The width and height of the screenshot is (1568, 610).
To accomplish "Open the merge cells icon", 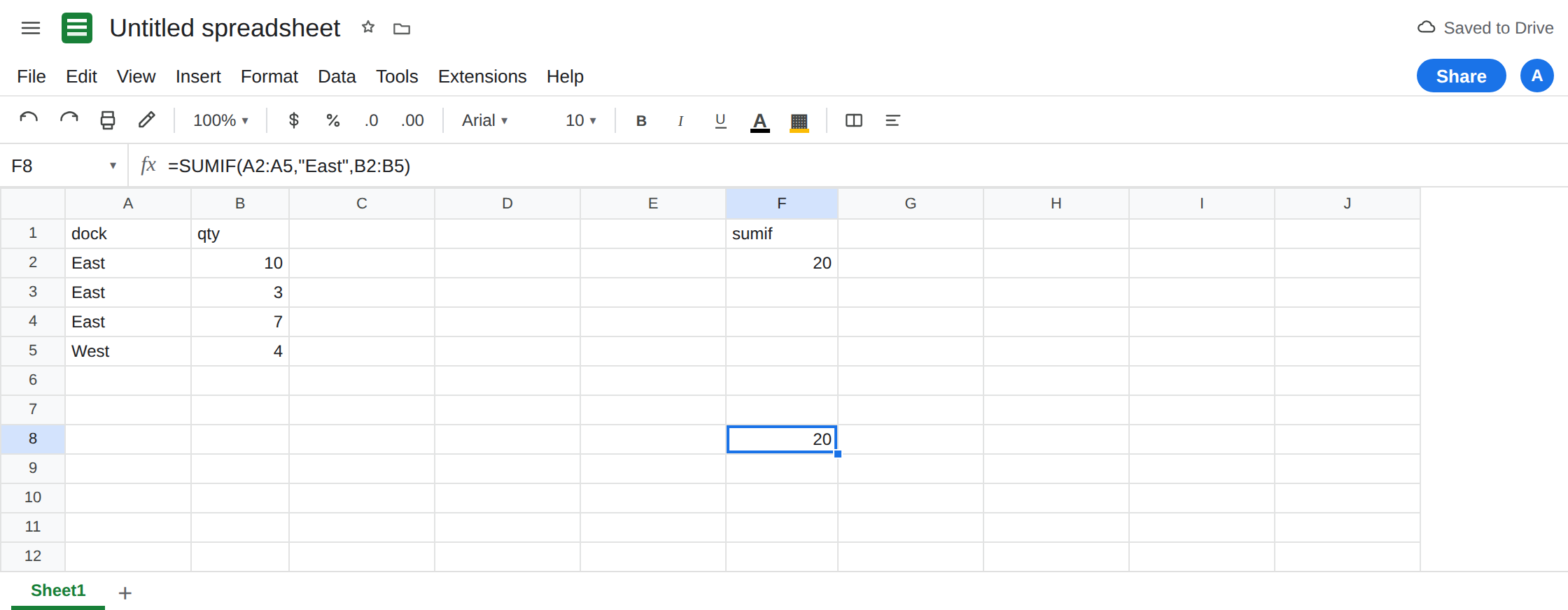I will point(854,120).
